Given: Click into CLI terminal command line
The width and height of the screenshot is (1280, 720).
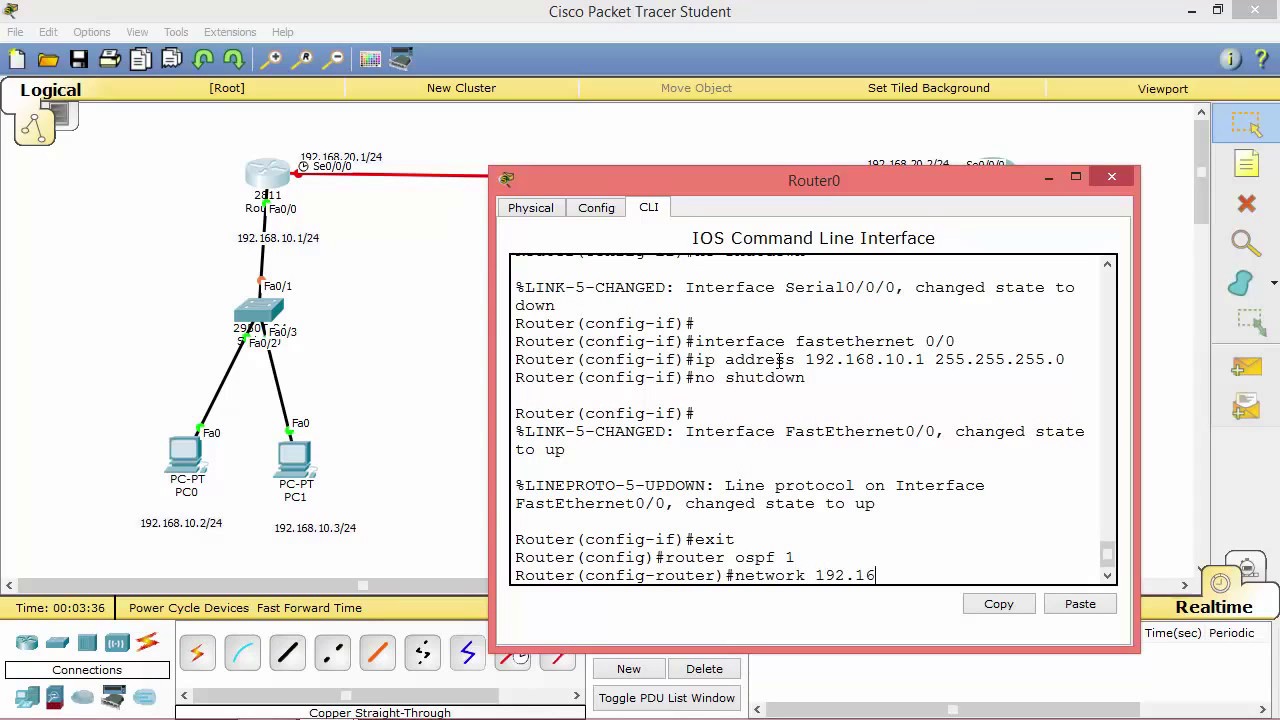Looking at the screenshot, I should 695,575.
